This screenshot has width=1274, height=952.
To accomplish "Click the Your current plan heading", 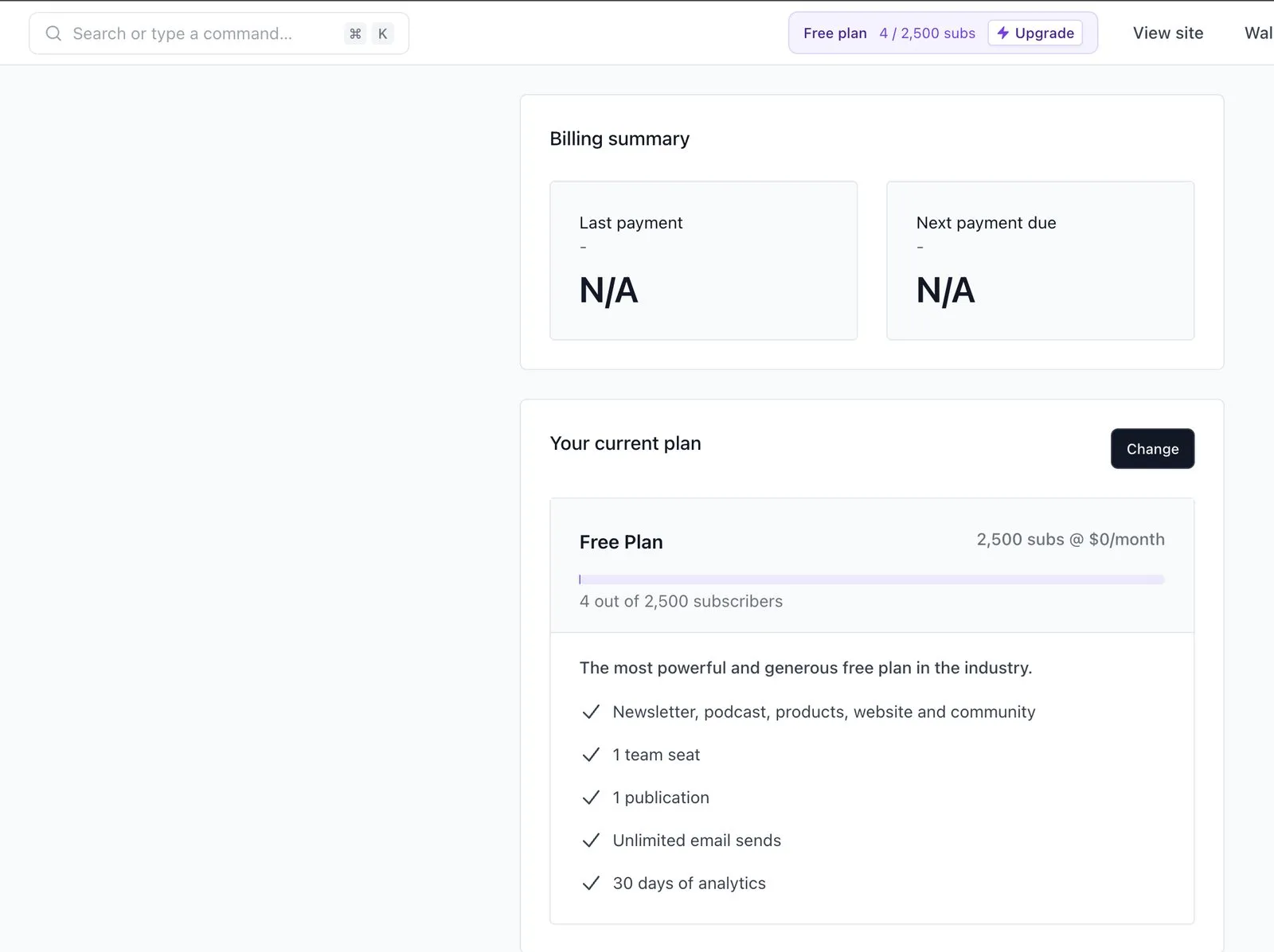I will point(625,443).
